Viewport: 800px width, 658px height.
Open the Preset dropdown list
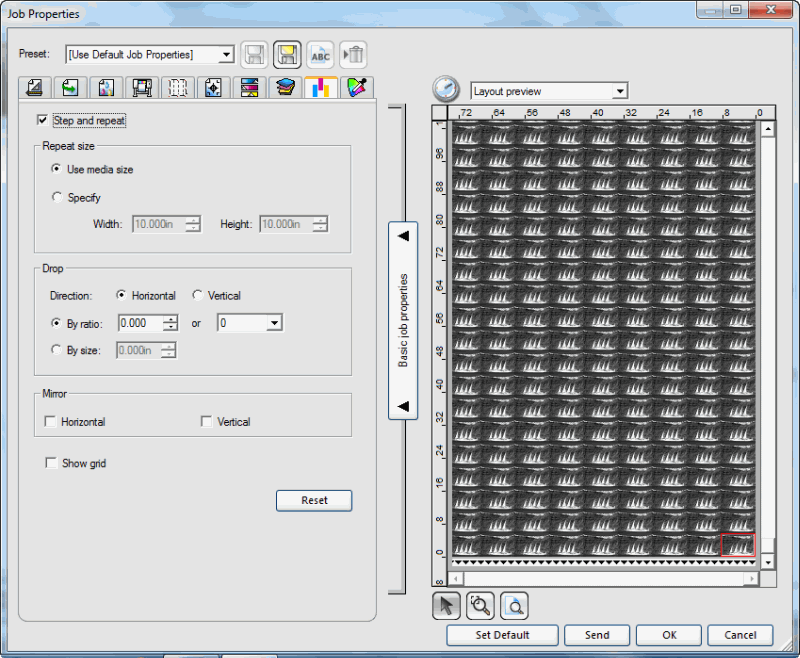click(226, 55)
